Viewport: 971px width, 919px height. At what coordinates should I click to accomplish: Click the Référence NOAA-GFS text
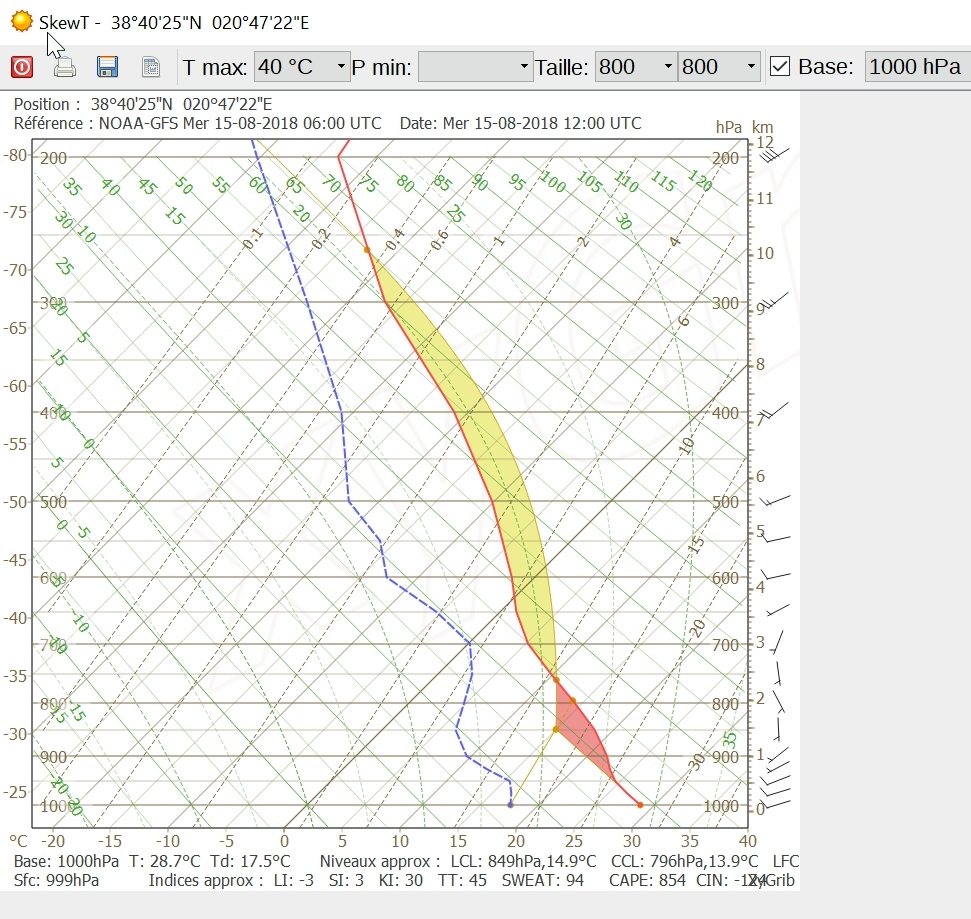[x=198, y=123]
